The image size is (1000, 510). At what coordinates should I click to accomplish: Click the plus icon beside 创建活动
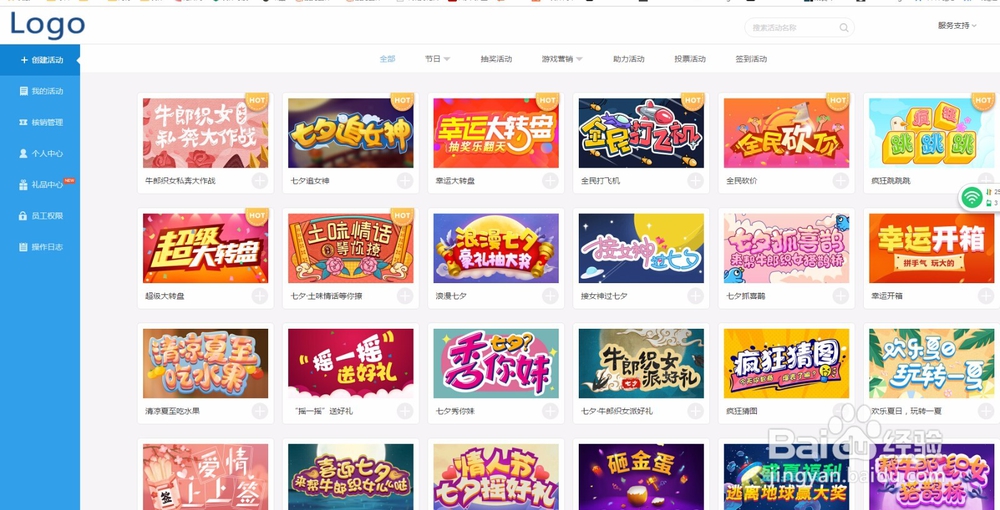pos(24,60)
